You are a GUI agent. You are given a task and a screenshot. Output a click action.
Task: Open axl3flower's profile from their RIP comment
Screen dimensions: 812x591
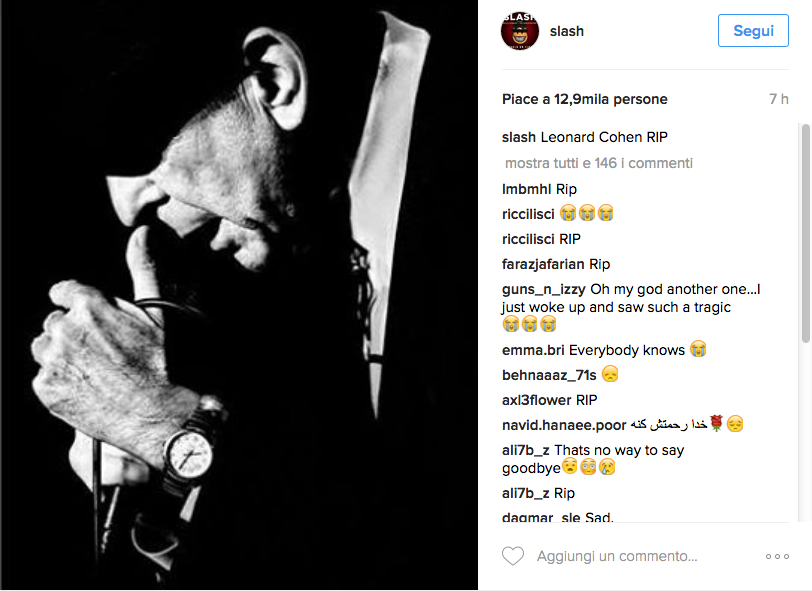pyautogui.click(x=531, y=399)
